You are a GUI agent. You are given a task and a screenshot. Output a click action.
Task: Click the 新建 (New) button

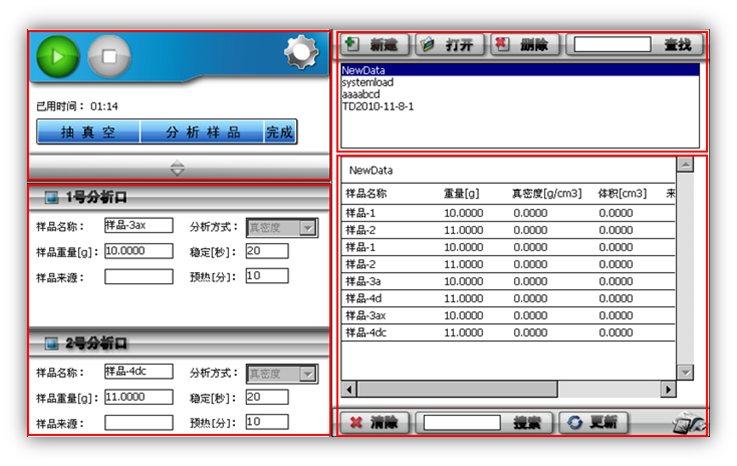372,45
